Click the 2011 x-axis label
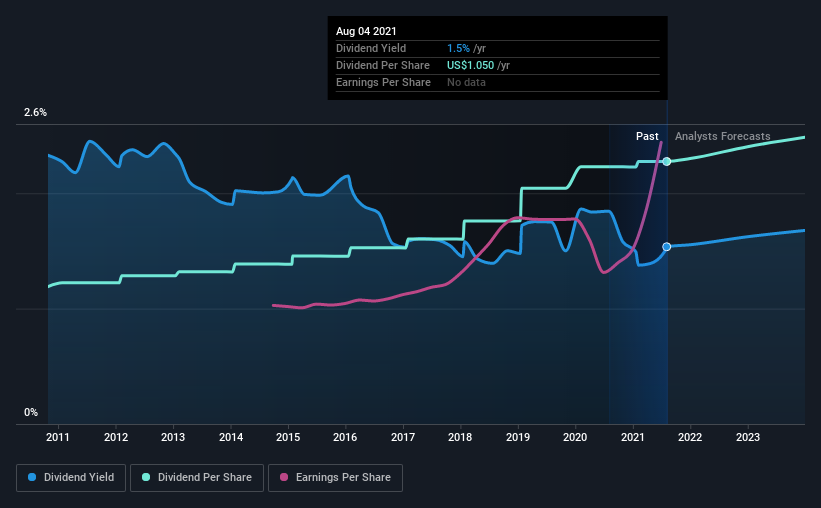821x508 pixels. point(58,437)
